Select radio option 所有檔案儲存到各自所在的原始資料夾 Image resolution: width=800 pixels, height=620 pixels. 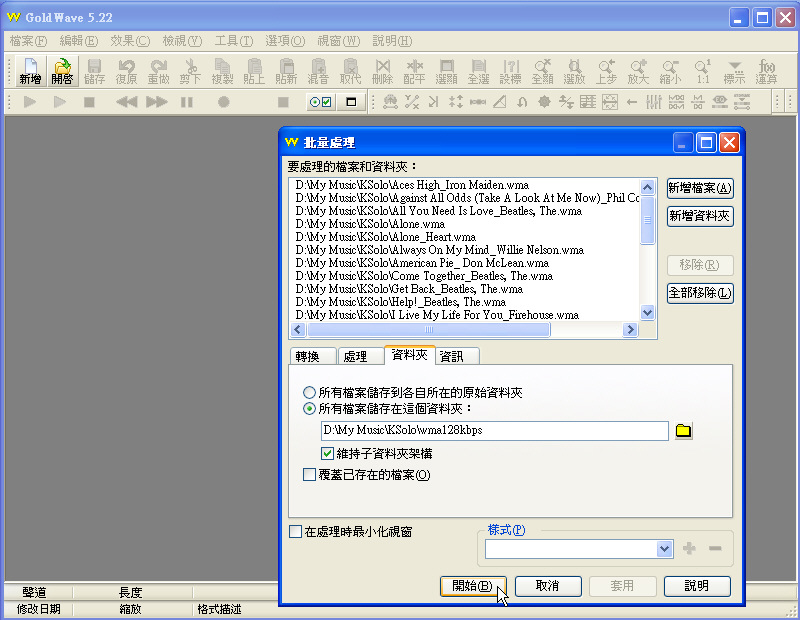coord(310,393)
